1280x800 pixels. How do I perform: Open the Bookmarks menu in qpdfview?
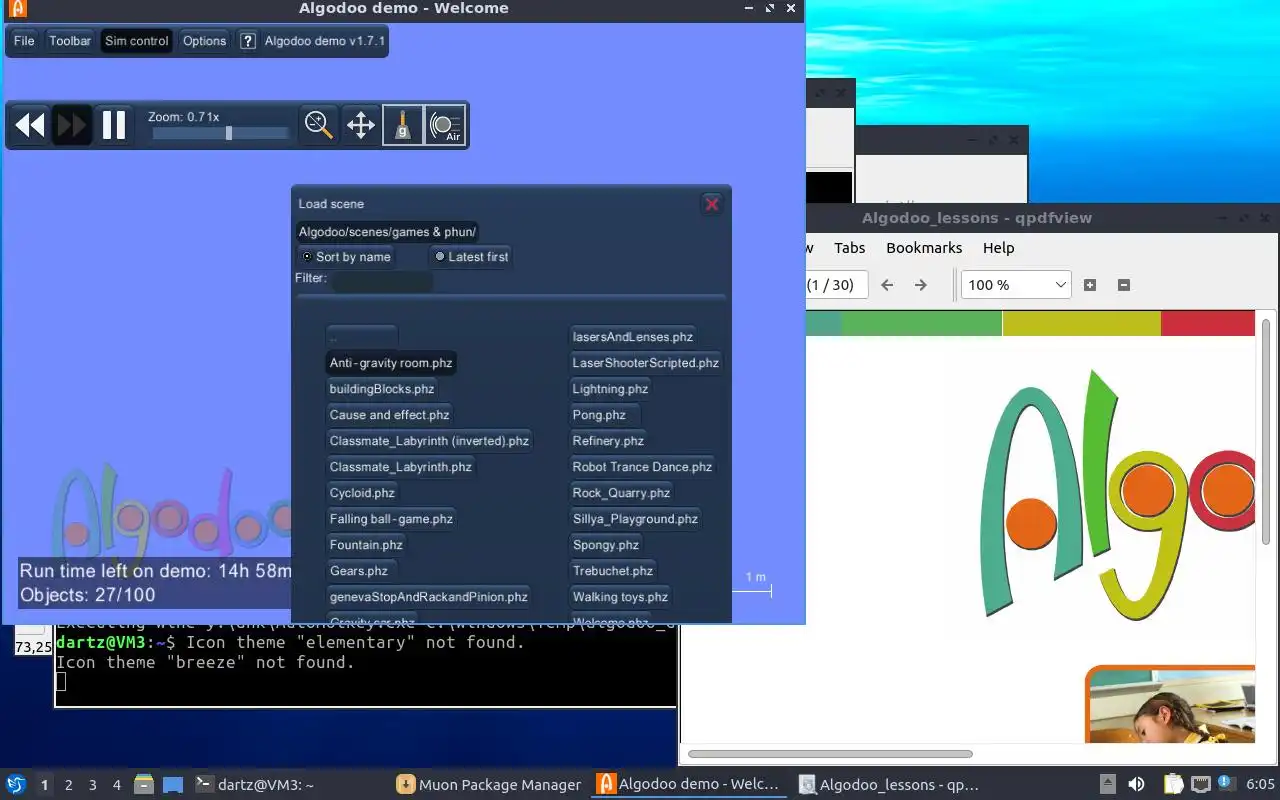pyautogui.click(x=924, y=248)
